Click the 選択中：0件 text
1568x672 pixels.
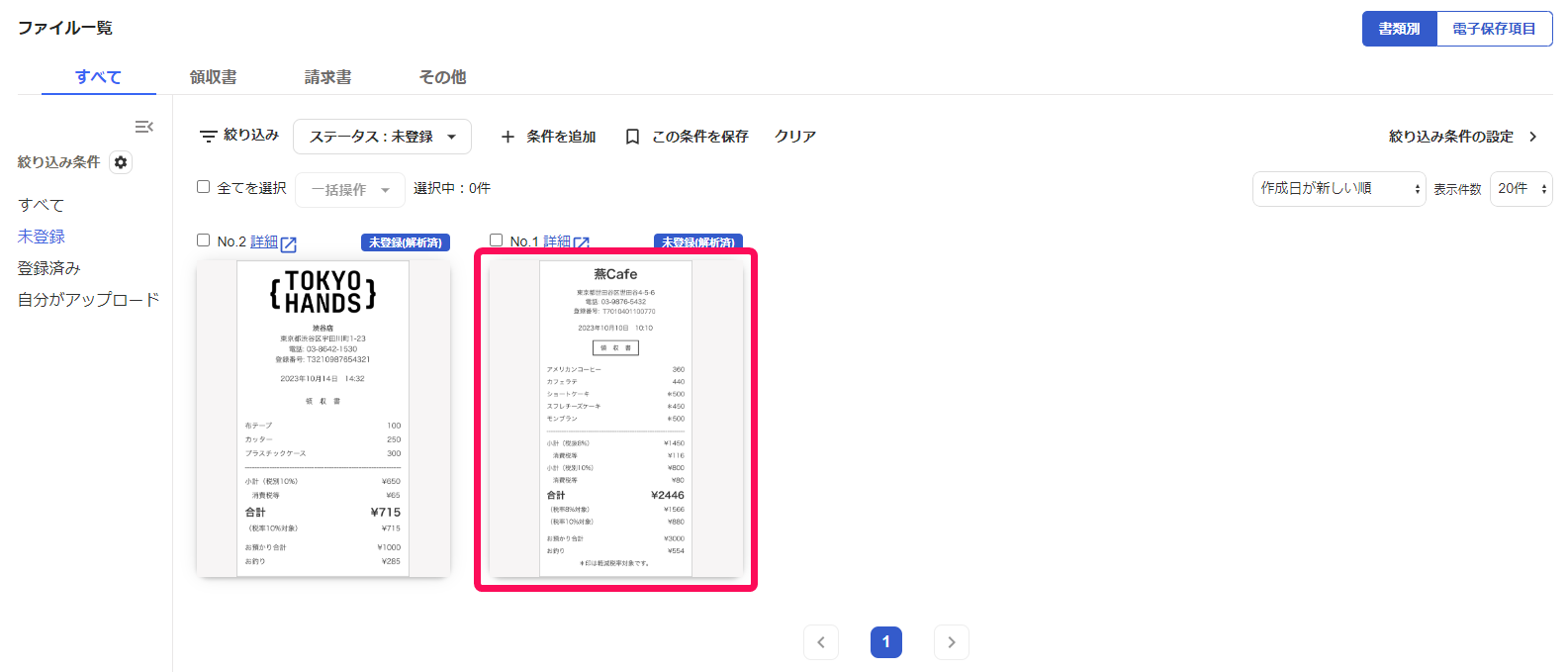pos(452,188)
